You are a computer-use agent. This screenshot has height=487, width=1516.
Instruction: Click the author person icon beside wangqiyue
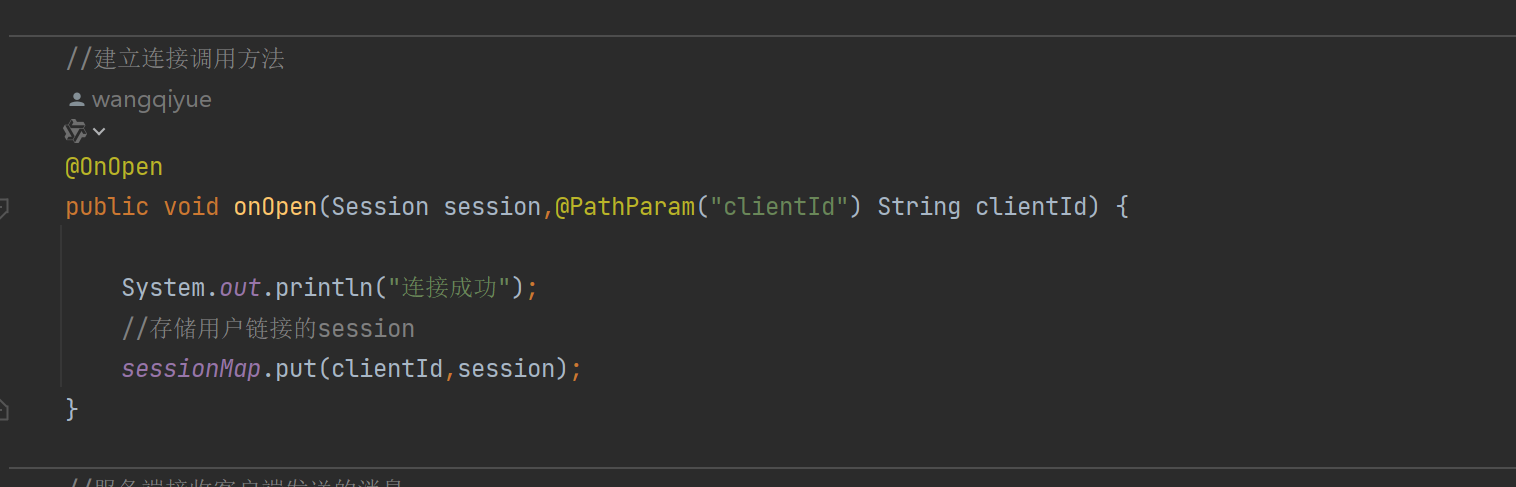pyautogui.click(x=76, y=100)
